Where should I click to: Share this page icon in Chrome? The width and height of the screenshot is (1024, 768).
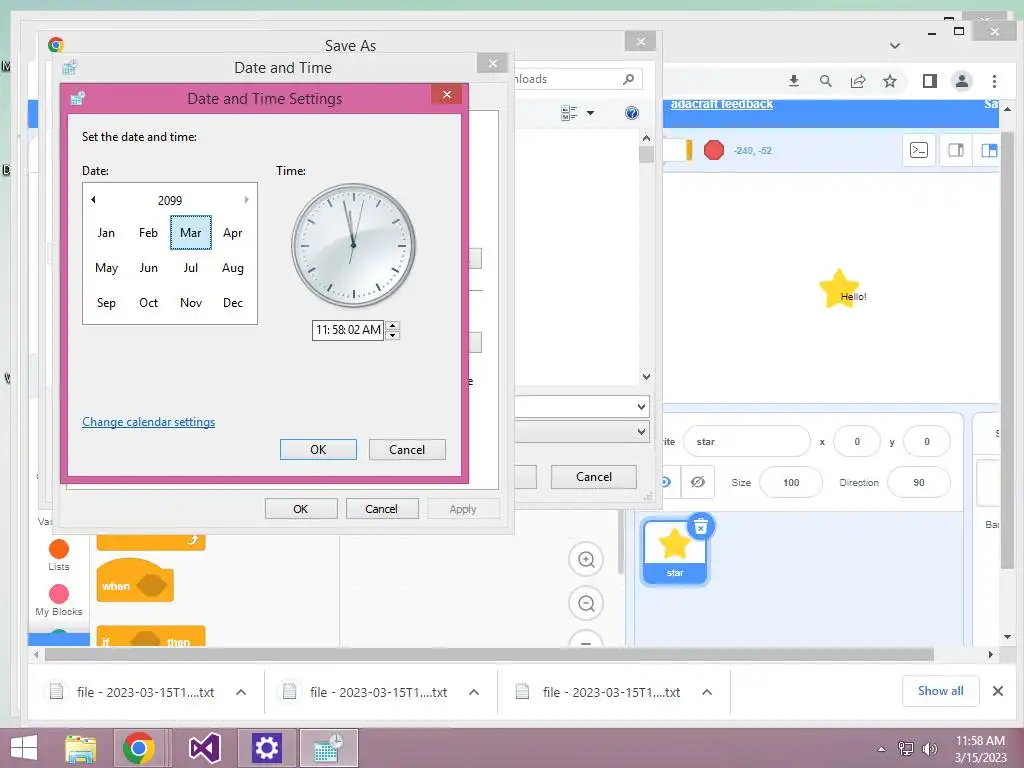click(x=857, y=81)
